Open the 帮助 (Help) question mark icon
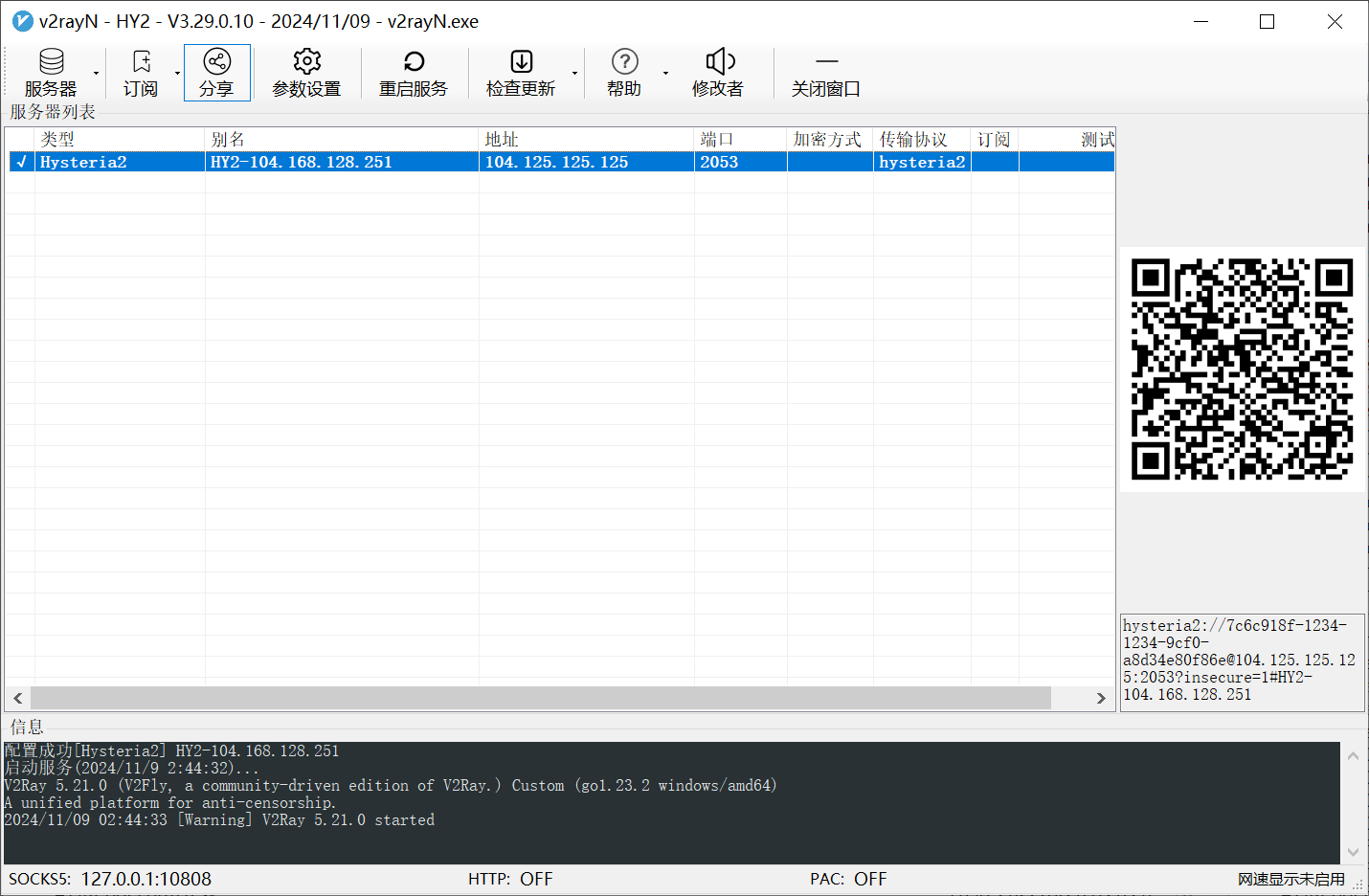Viewport: 1369px width, 896px height. click(x=624, y=62)
